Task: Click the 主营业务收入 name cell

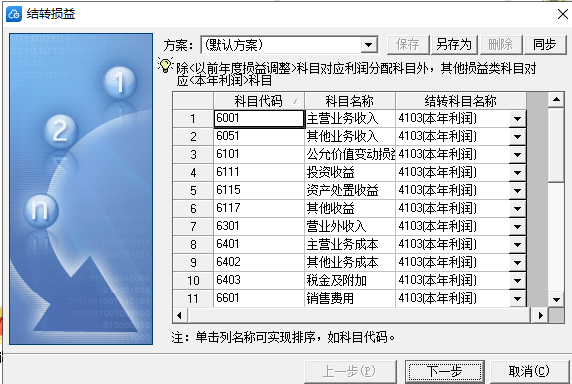Action: (350, 119)
